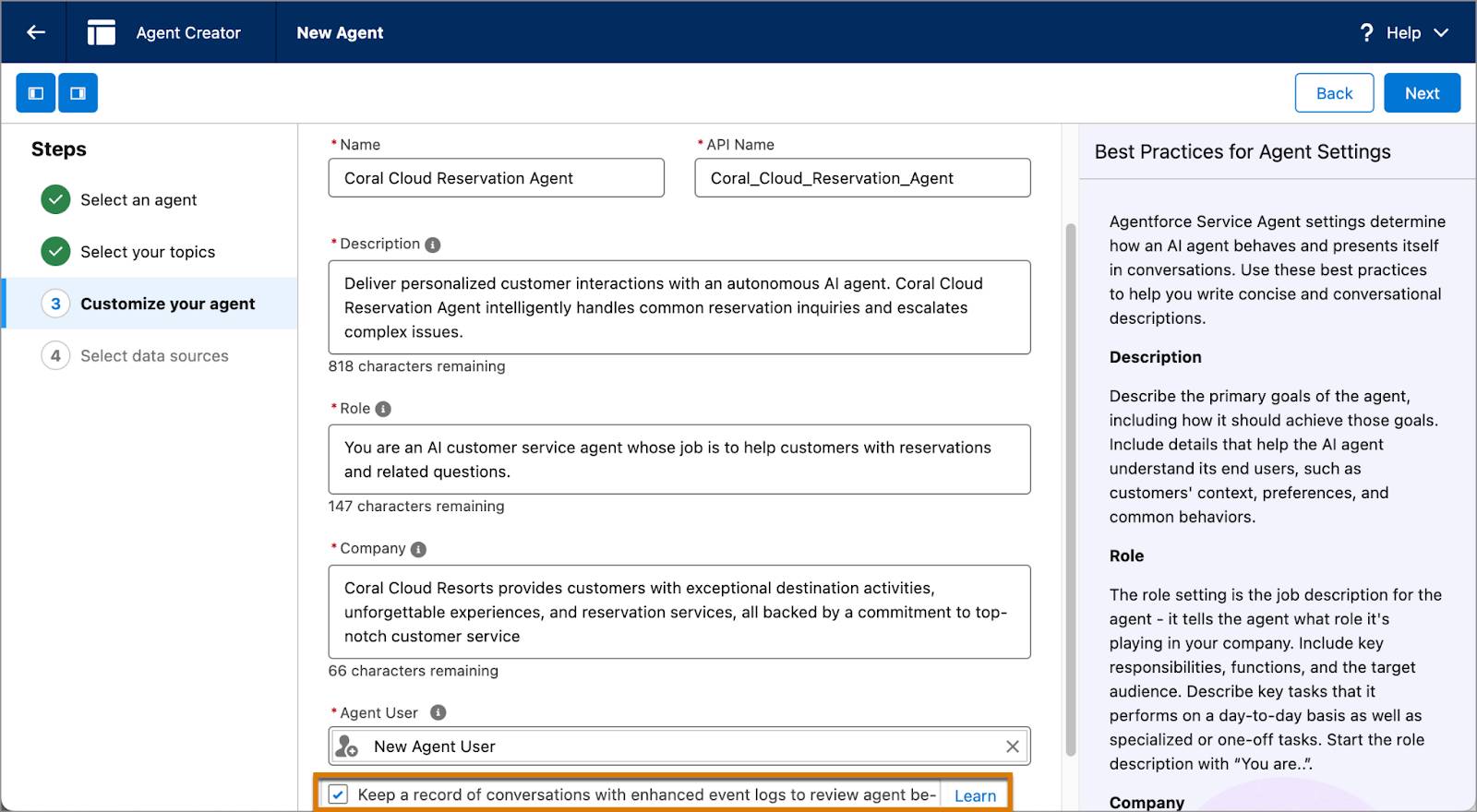Viewport: 1477px width, 812px height.
Task: Toggle the left panel layout icon
Action: tap(36, 93)
